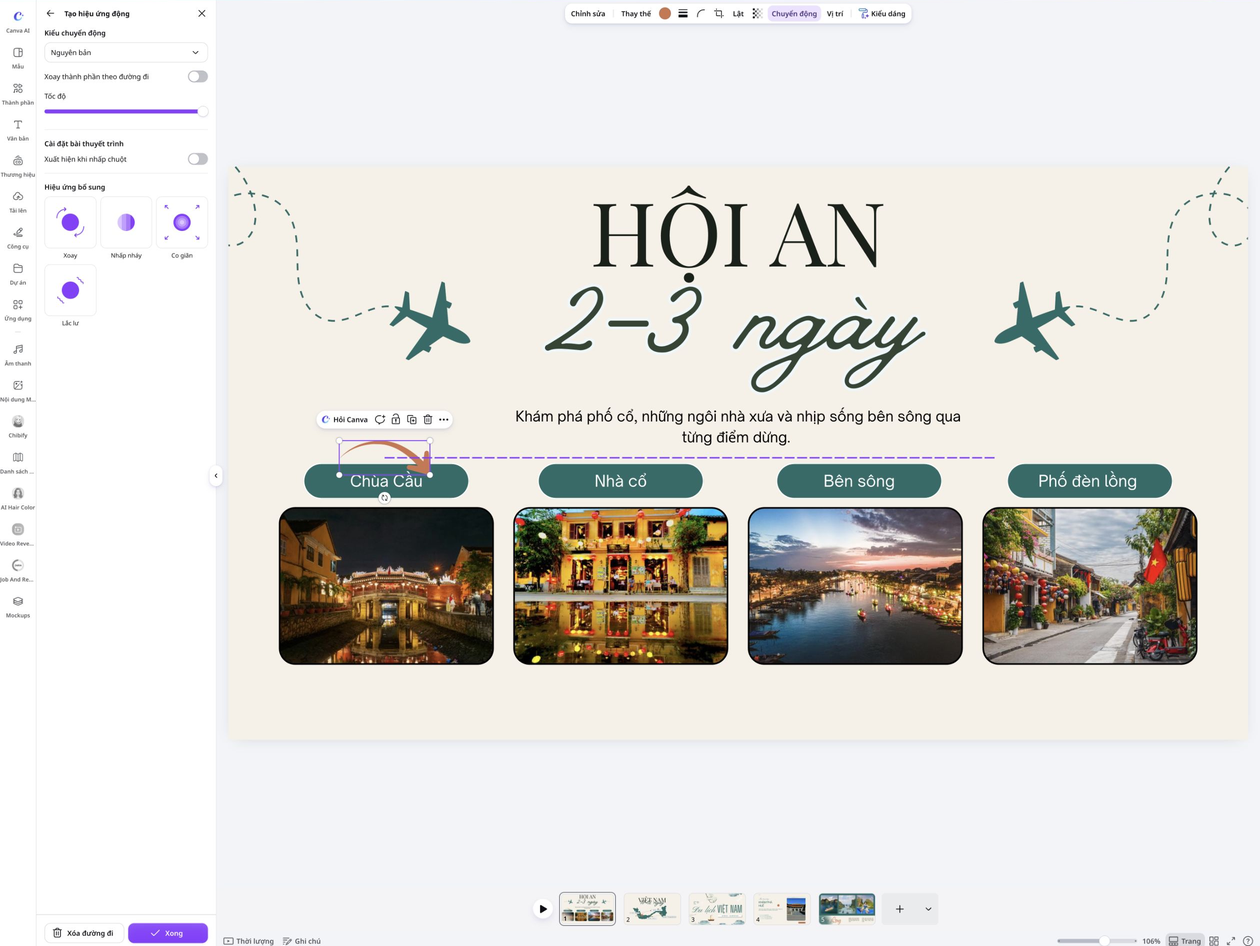Collapse the side panel with the arrow handle

pos(216,476)
